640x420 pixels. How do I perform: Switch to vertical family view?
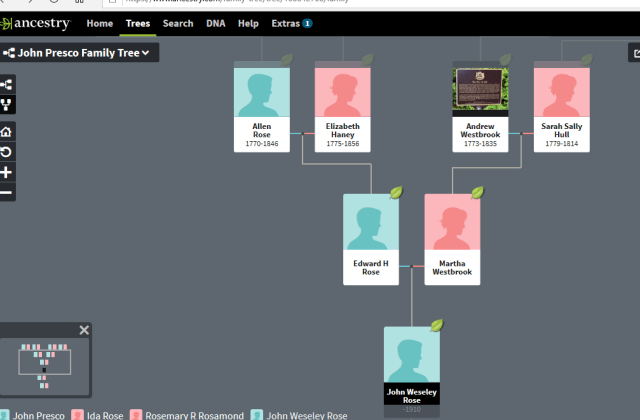point(7,105)
